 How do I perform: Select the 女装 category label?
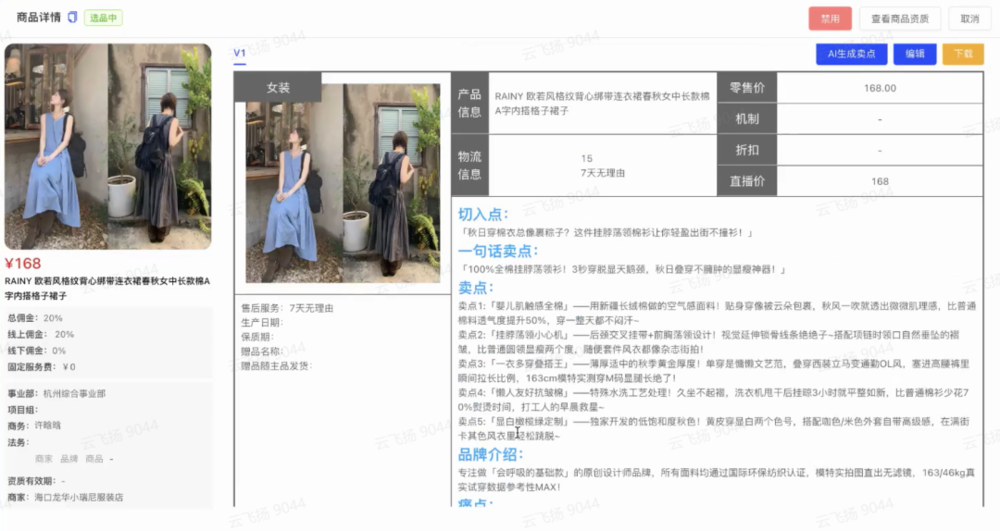[x=278, y=88]
